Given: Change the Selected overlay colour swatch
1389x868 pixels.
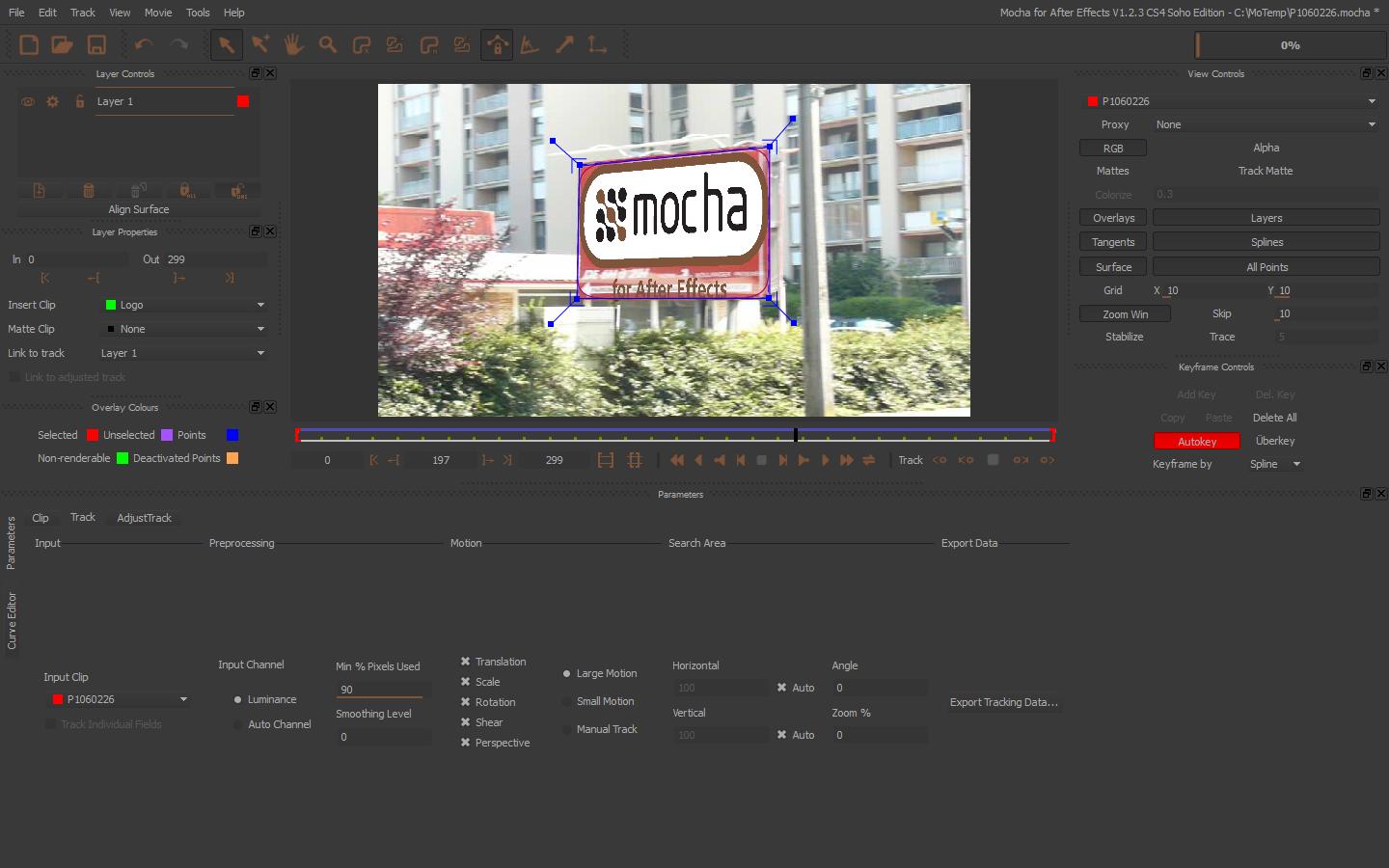Looking at the screenshot, I should [x=93, y=435].
